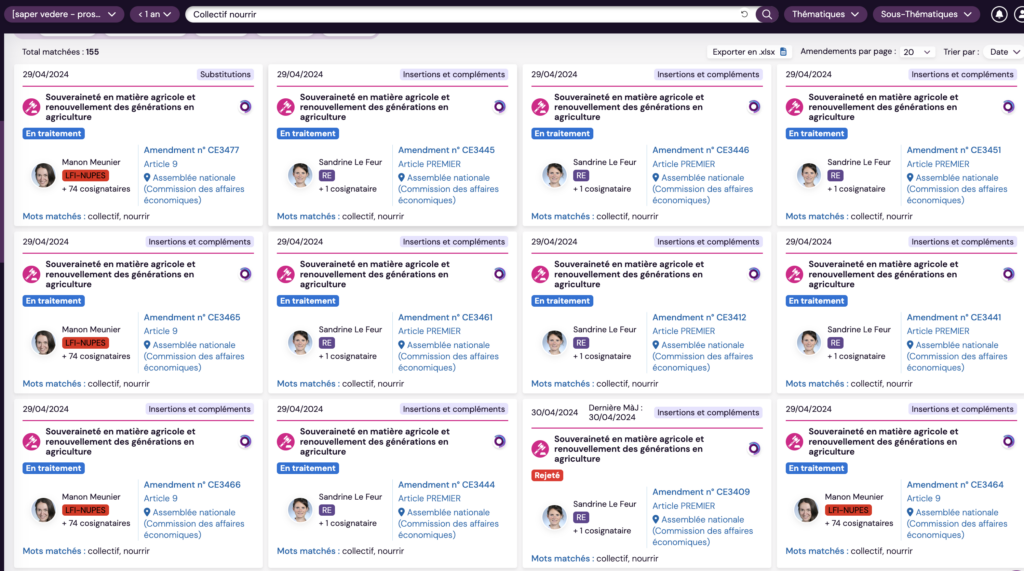Expand the Thématiques dropdown
This screenshot has height=571, width=1024.
click(826, 14)
